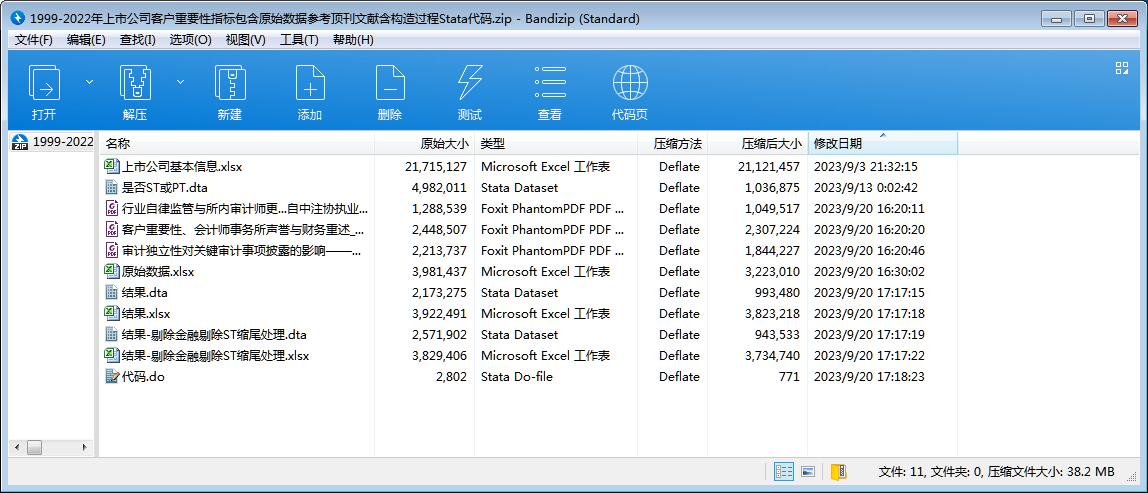Select PDF starting with 客户重要性
The width and height of the screenshot is (1148, 493).
[x=243, y=230]
